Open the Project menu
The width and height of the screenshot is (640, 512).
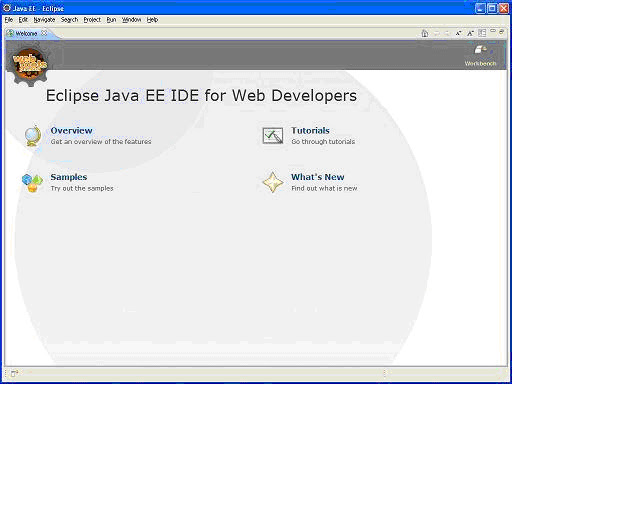coord(92,20)
